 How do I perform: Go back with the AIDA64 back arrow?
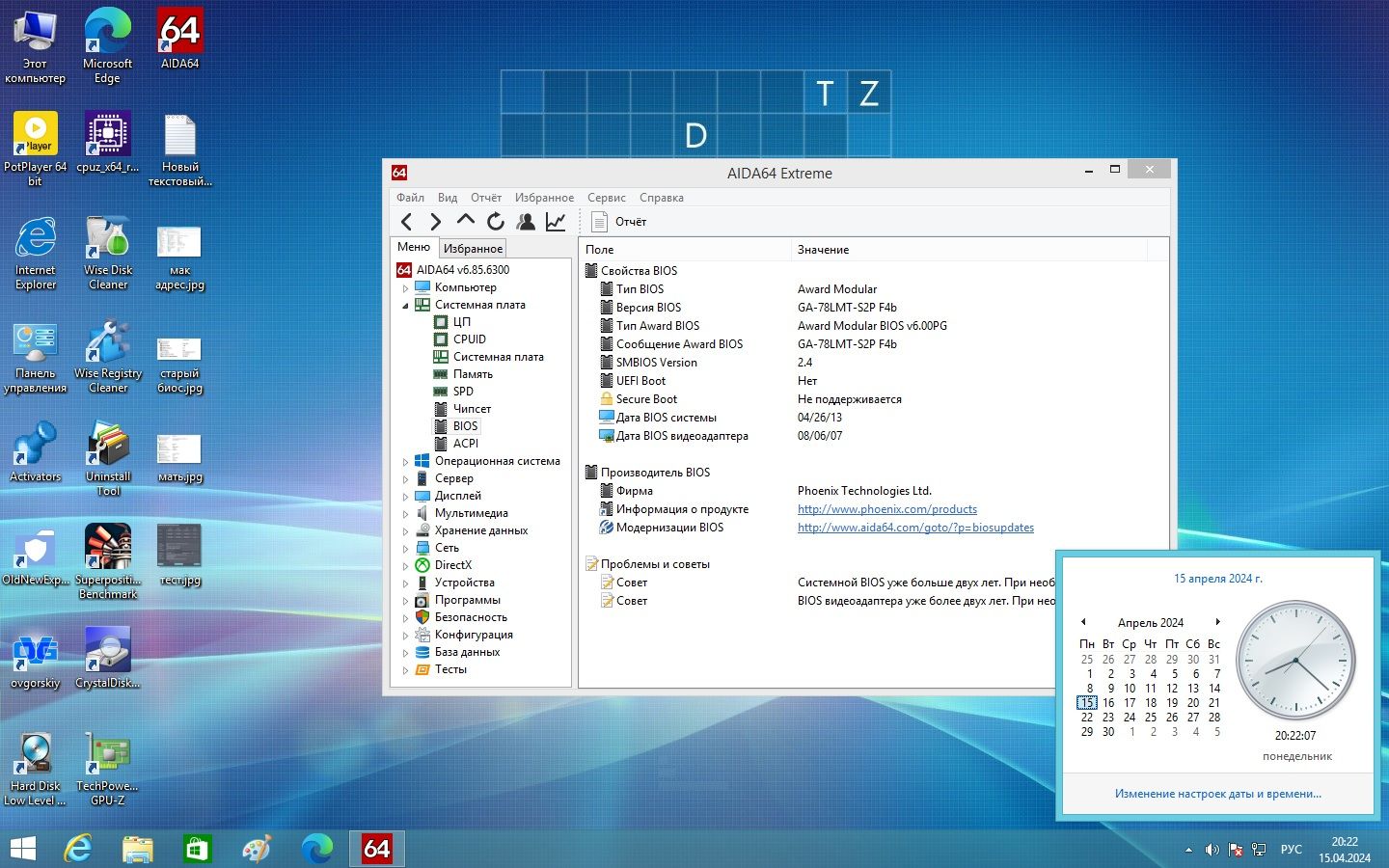click(406, 222)
